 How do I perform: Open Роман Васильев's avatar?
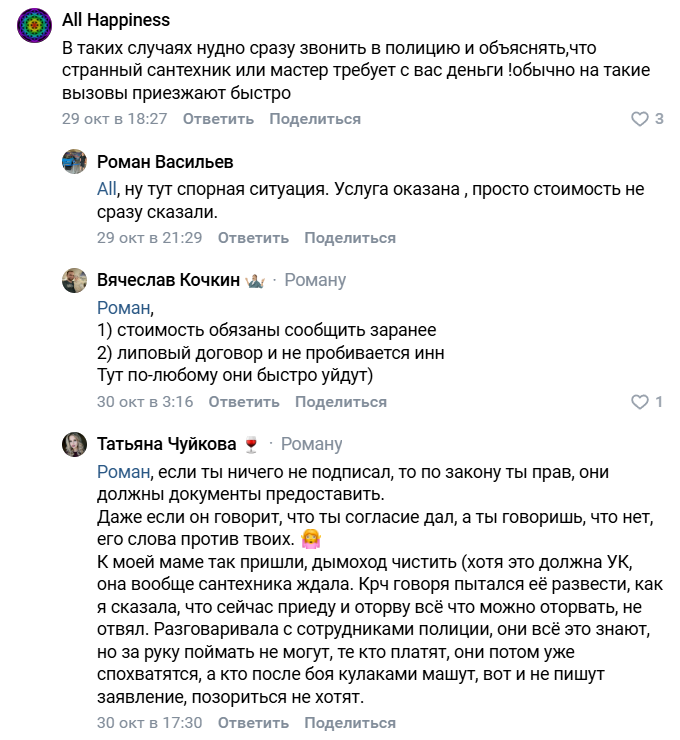point(75,163)
